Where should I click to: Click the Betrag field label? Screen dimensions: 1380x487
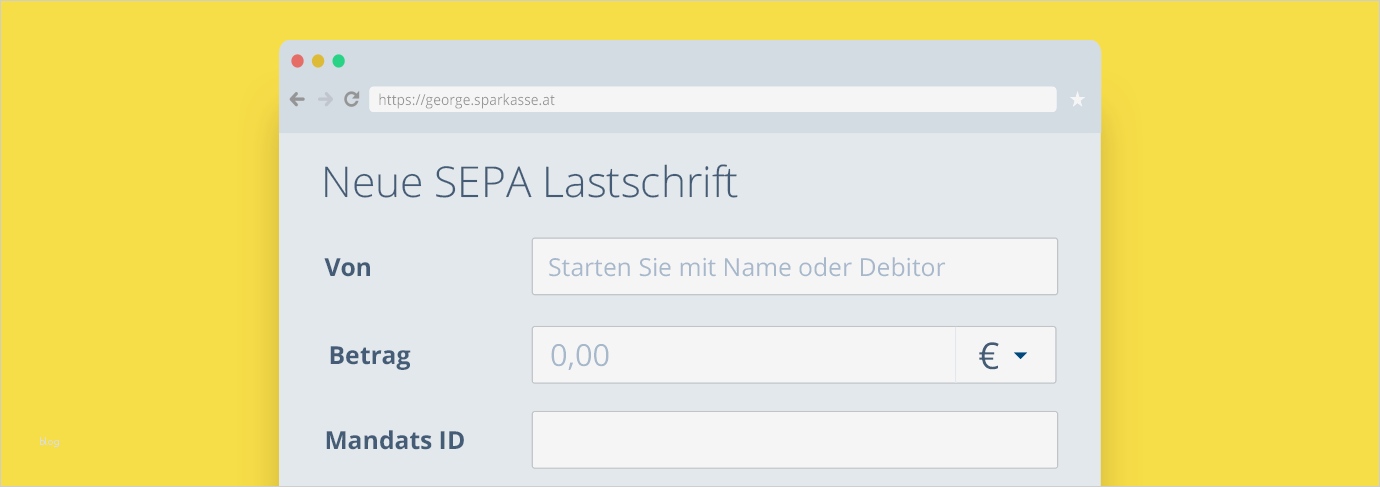(x=370, y=356)
